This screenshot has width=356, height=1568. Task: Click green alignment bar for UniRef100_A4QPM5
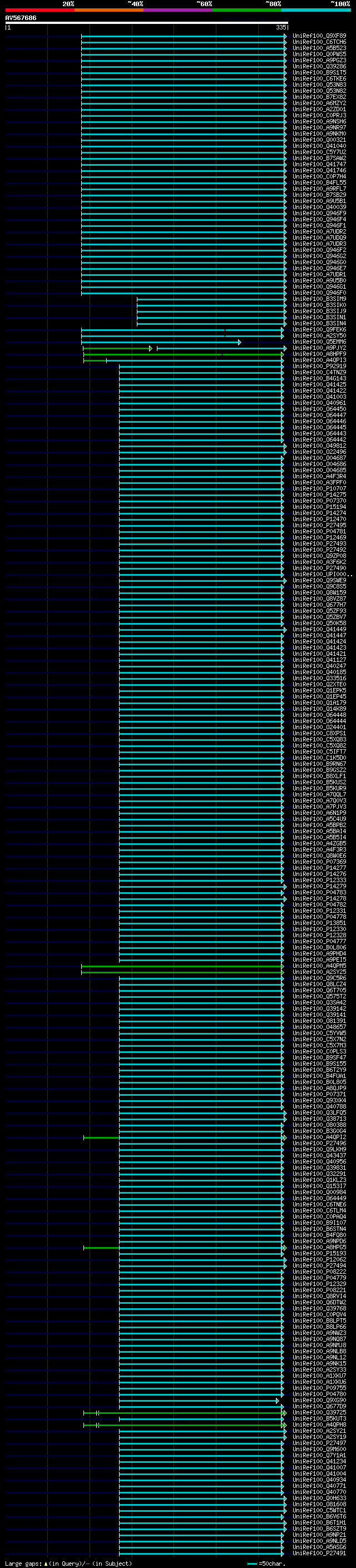click(182, 966)
